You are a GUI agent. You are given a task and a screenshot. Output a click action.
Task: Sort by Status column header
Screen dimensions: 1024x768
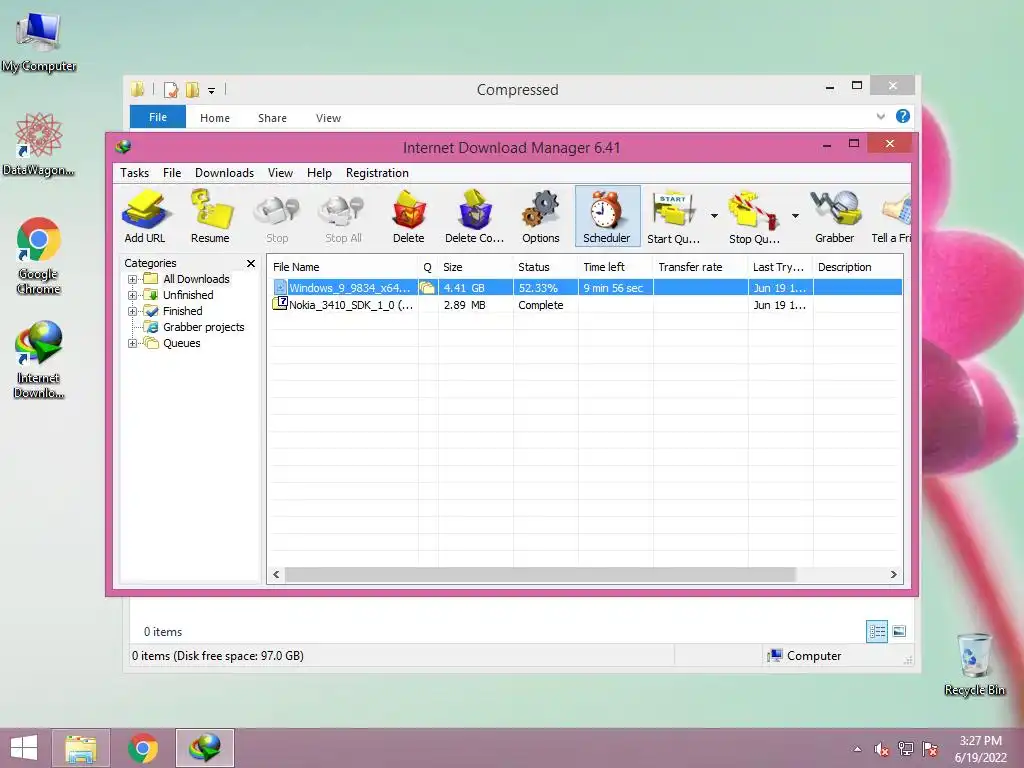pyautogui.click(x=545, y=267)
